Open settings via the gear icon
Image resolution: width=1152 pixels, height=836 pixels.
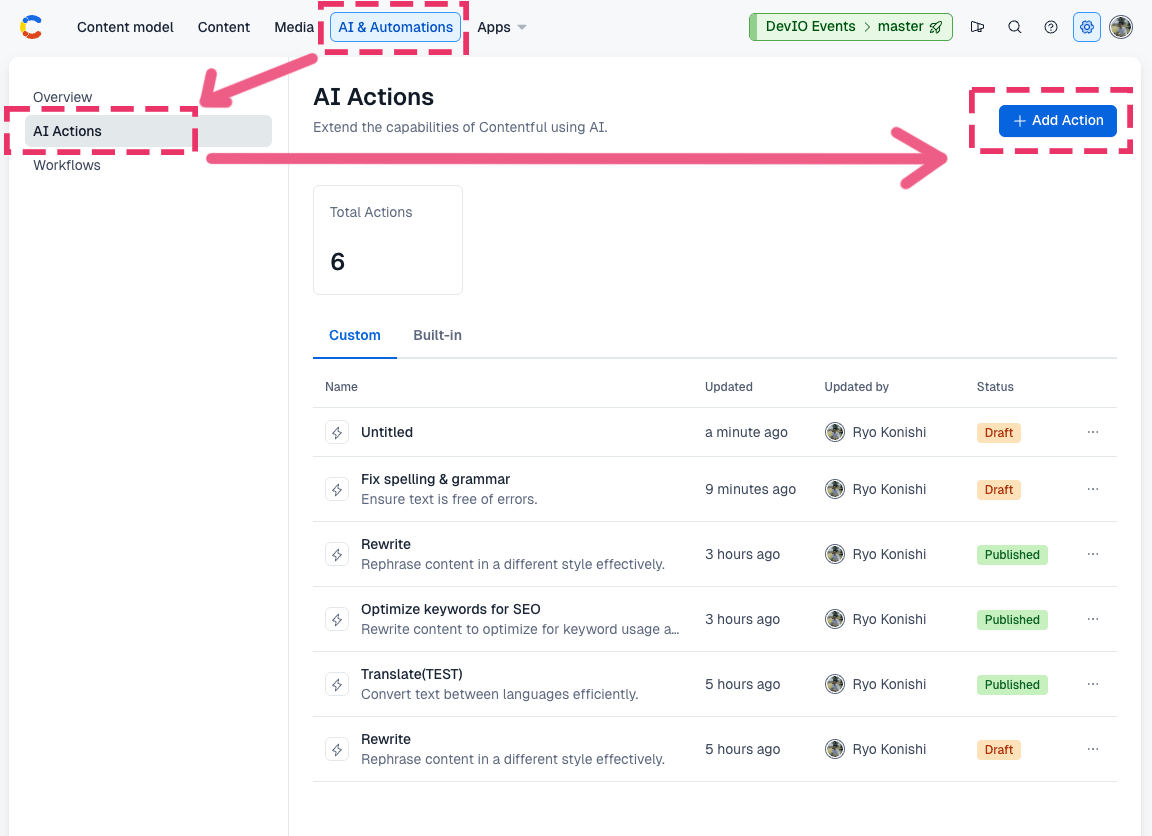[1087, 27]
